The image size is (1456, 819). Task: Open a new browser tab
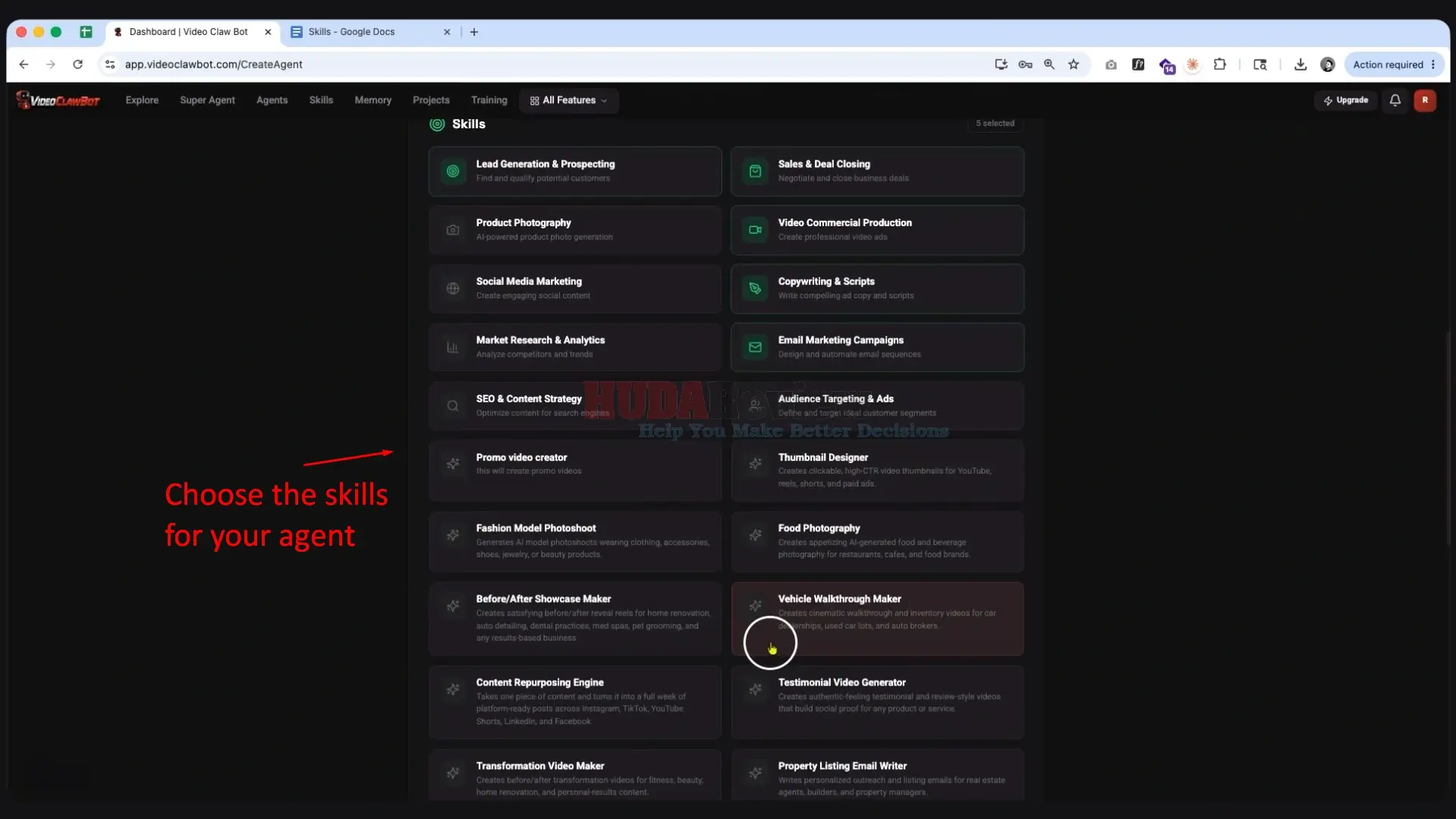pos(474,32)
